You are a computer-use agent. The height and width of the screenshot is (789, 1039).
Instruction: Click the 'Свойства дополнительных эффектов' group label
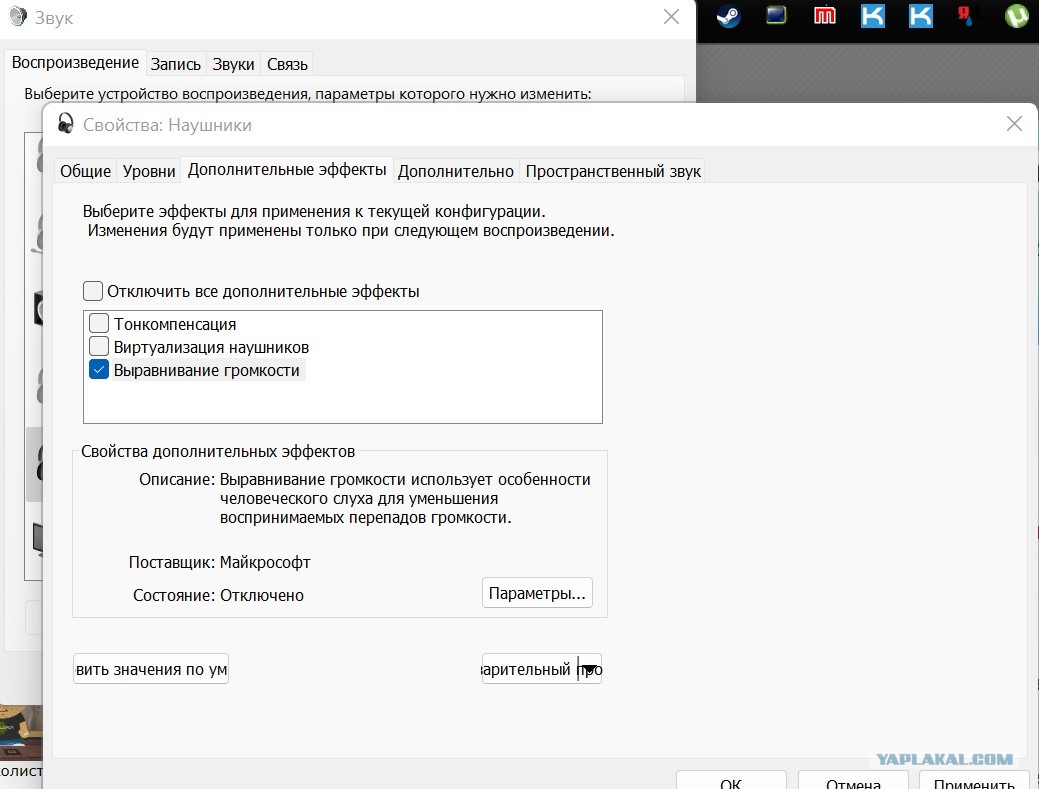point(218,451)
